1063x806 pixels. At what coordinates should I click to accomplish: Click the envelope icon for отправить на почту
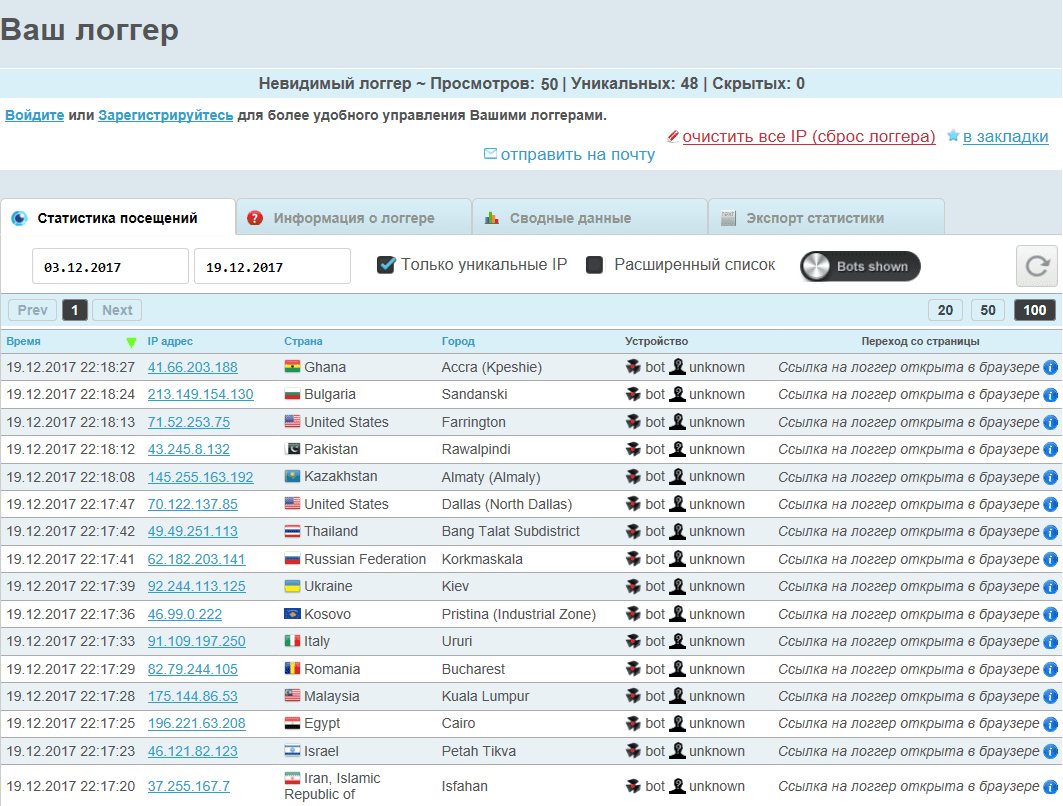pos(490,154)
